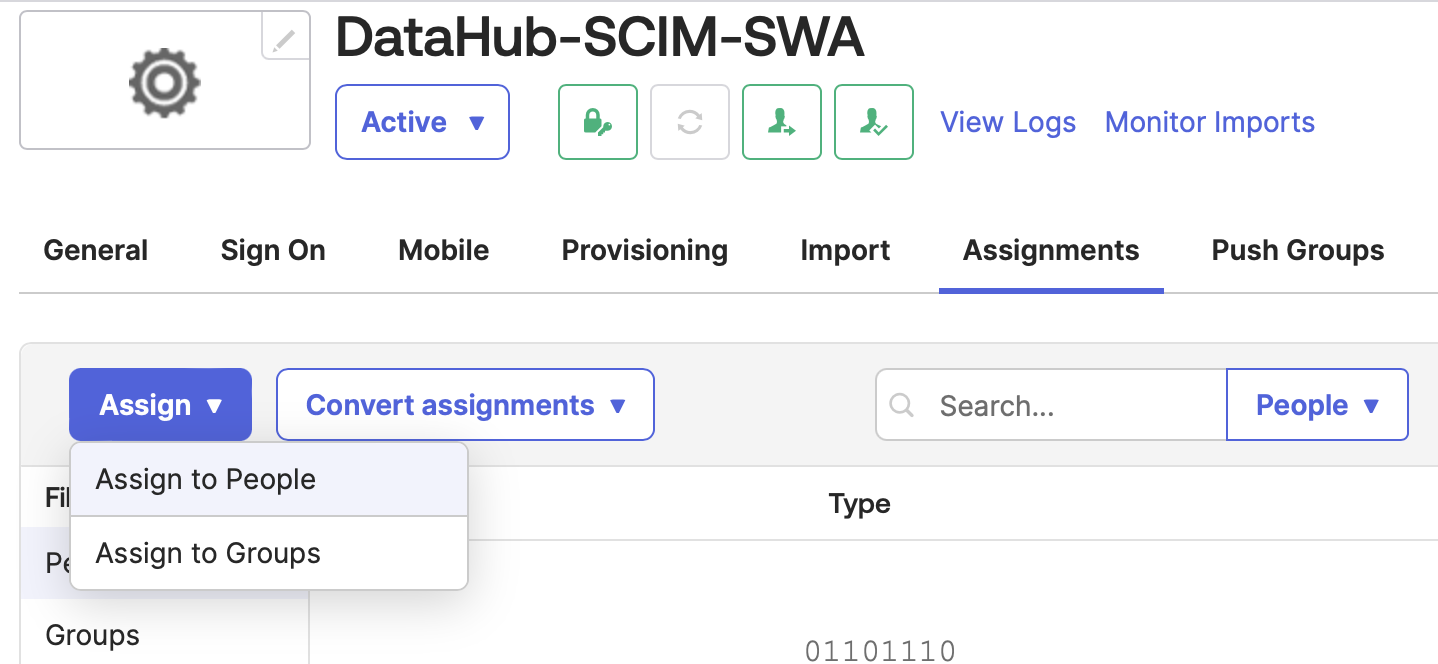
Task: Select Groups filter in sidebar
Action: [93, 635]
